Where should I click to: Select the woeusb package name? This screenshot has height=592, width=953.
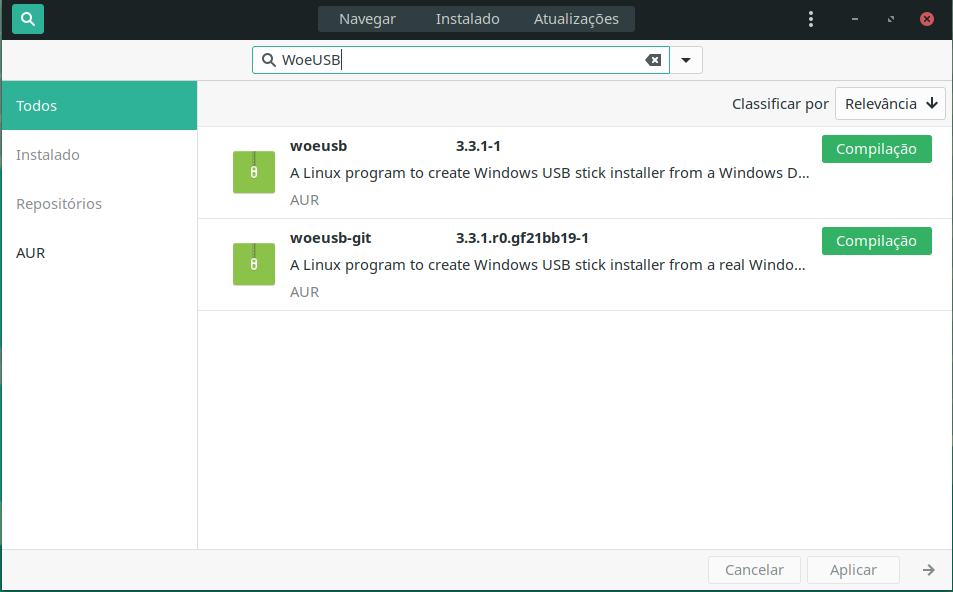pyautogui.click(x=318, y=146)
